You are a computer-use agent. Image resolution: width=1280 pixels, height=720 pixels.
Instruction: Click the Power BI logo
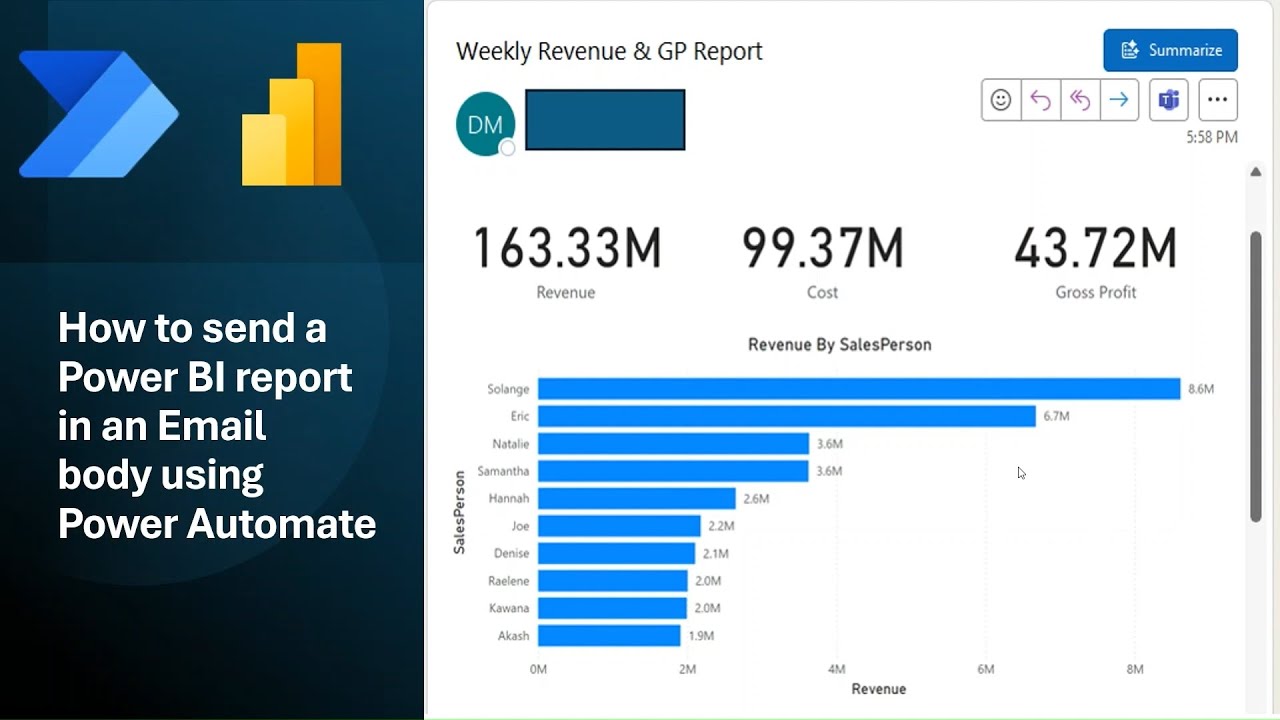(292, 114)
